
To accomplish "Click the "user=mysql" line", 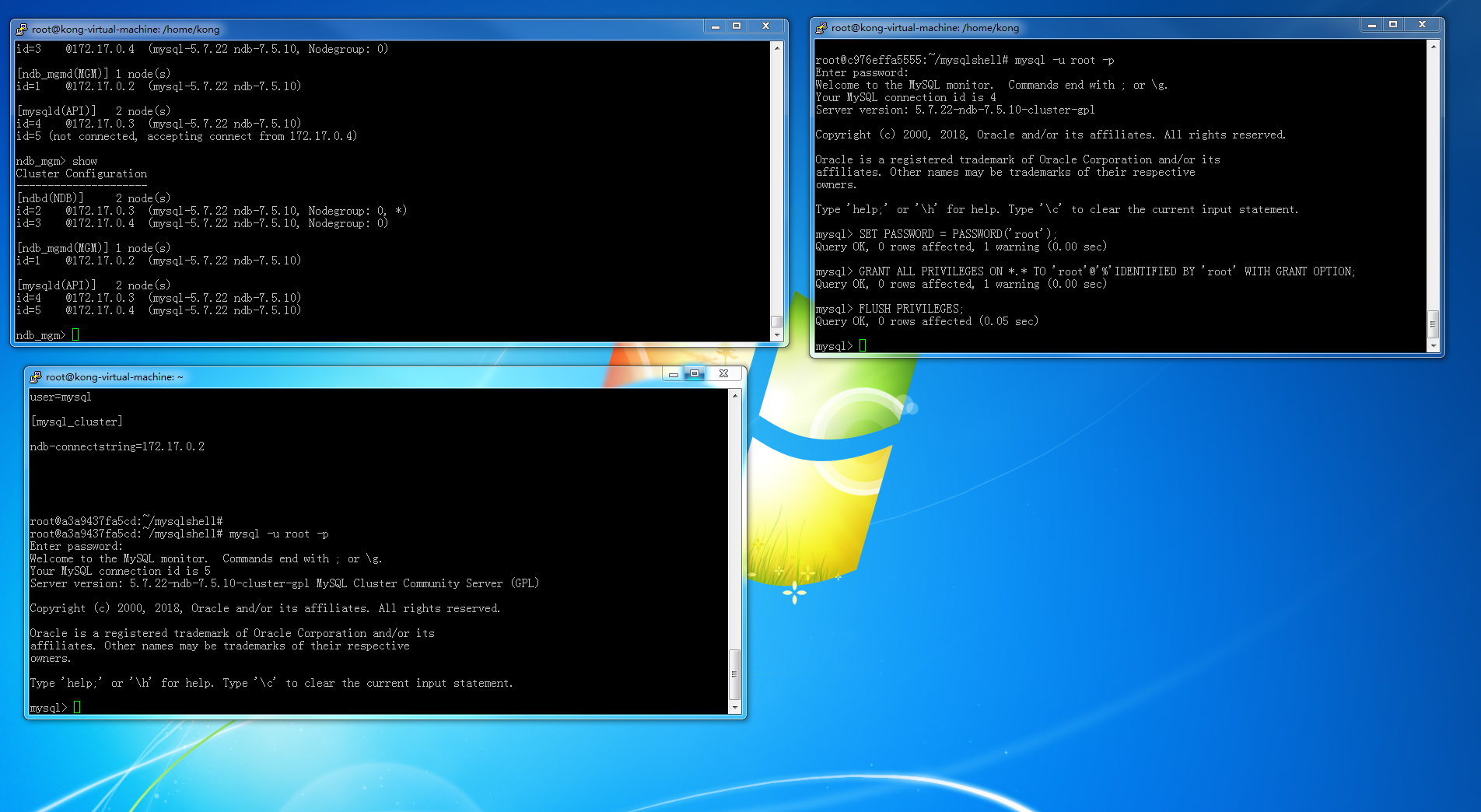I will coord(61,397).
